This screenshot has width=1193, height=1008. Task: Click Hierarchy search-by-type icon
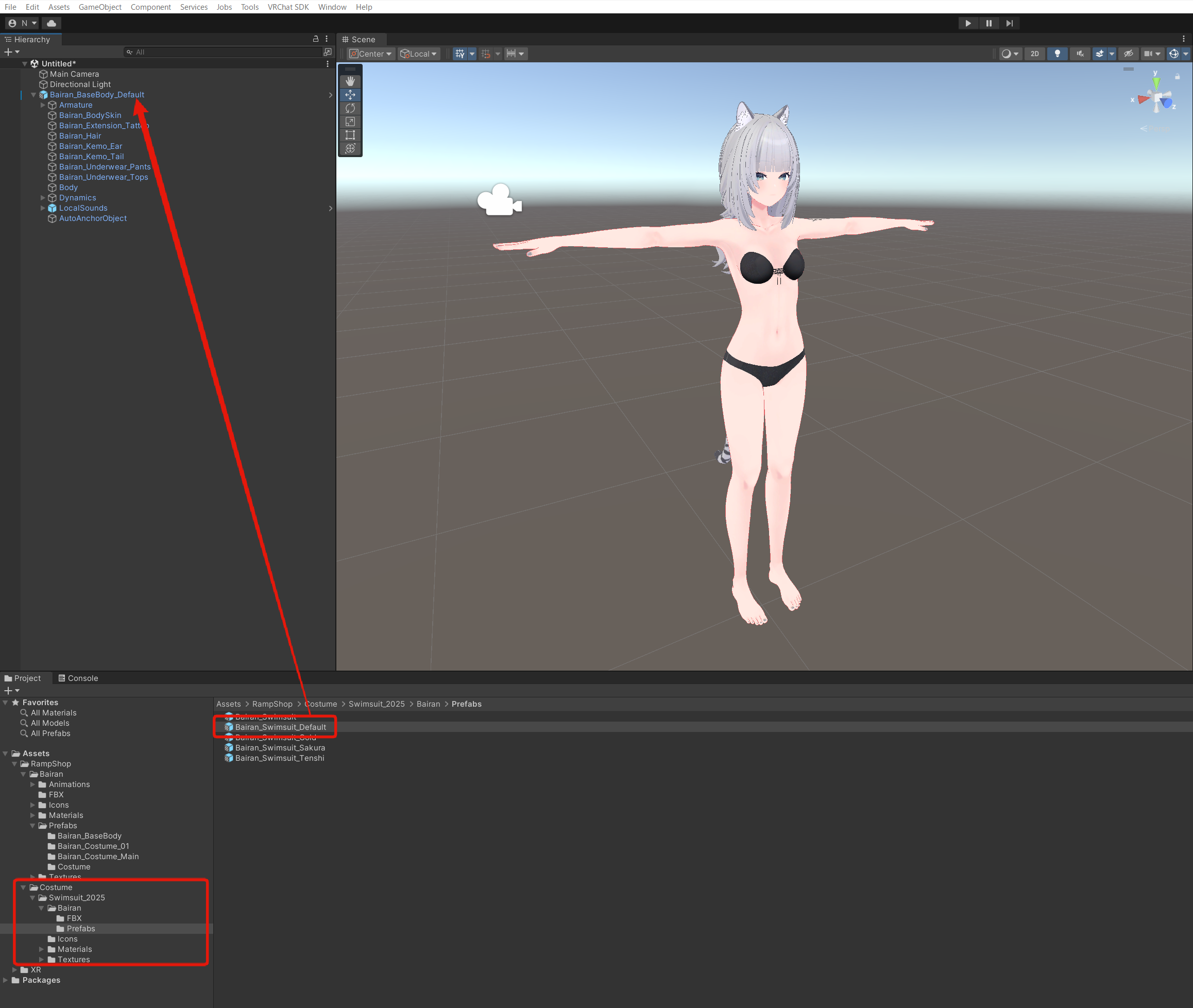(328, 52)
